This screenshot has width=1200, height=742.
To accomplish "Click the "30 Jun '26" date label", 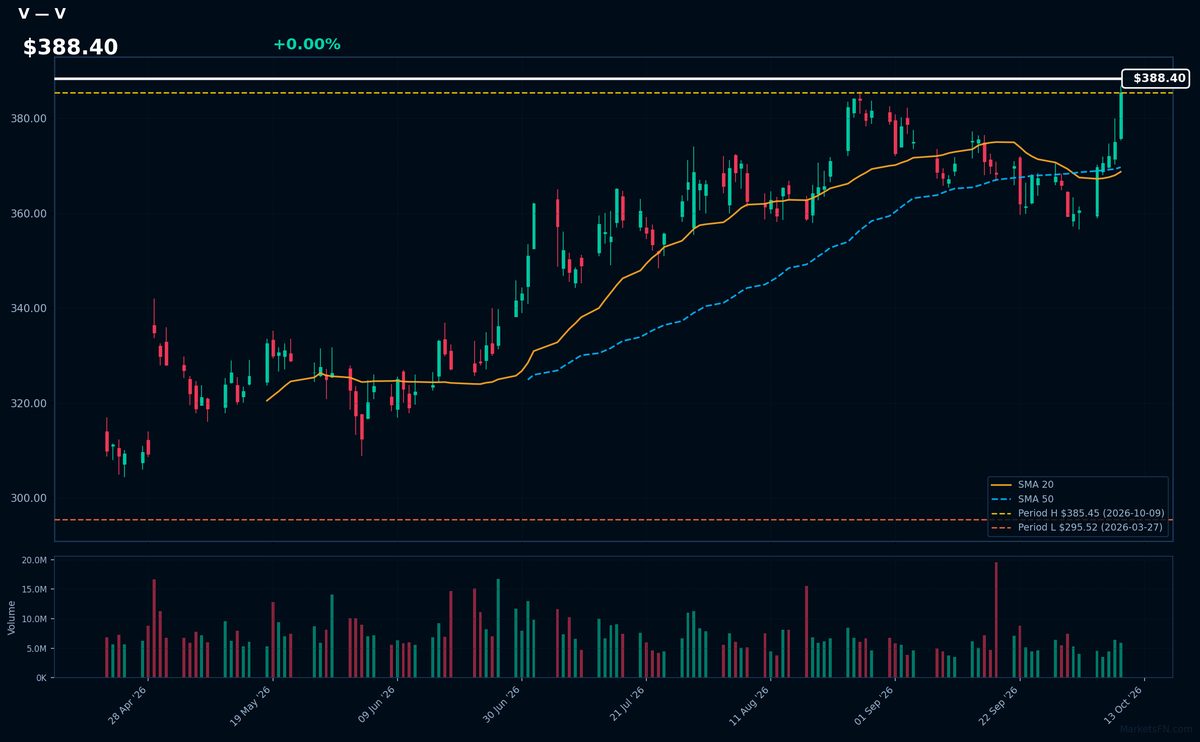I will (x=502, y=704).
